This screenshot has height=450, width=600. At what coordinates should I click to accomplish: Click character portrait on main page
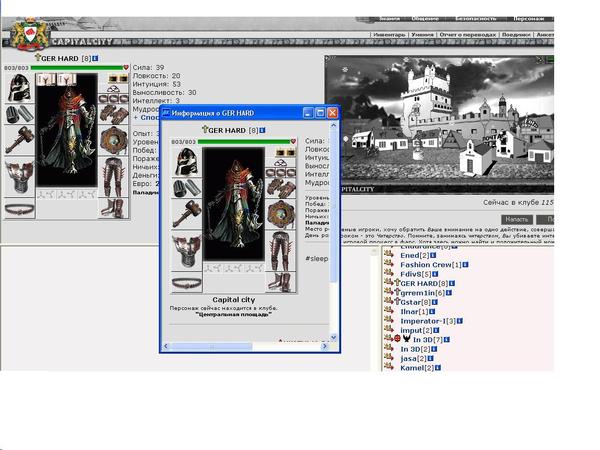pos(67,130)
